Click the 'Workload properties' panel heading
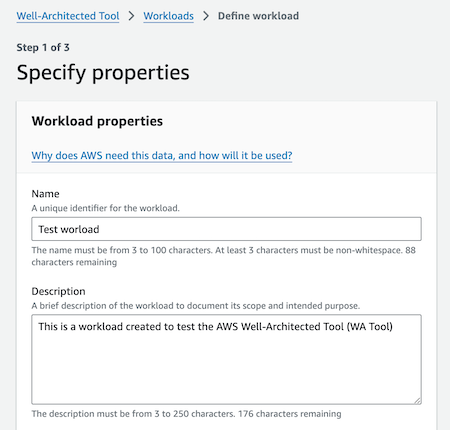Viewport: 450px width, 430px height. (97, 121)
